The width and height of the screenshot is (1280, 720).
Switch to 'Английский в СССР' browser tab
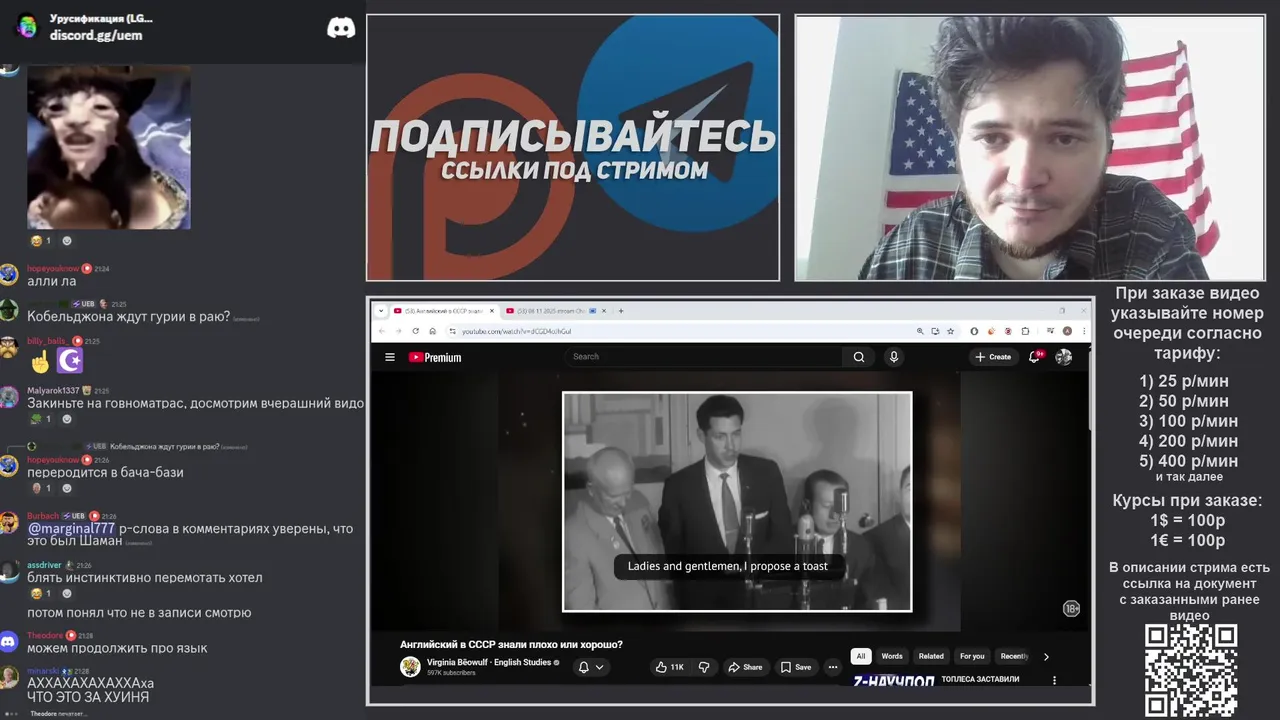pos(443,311)
